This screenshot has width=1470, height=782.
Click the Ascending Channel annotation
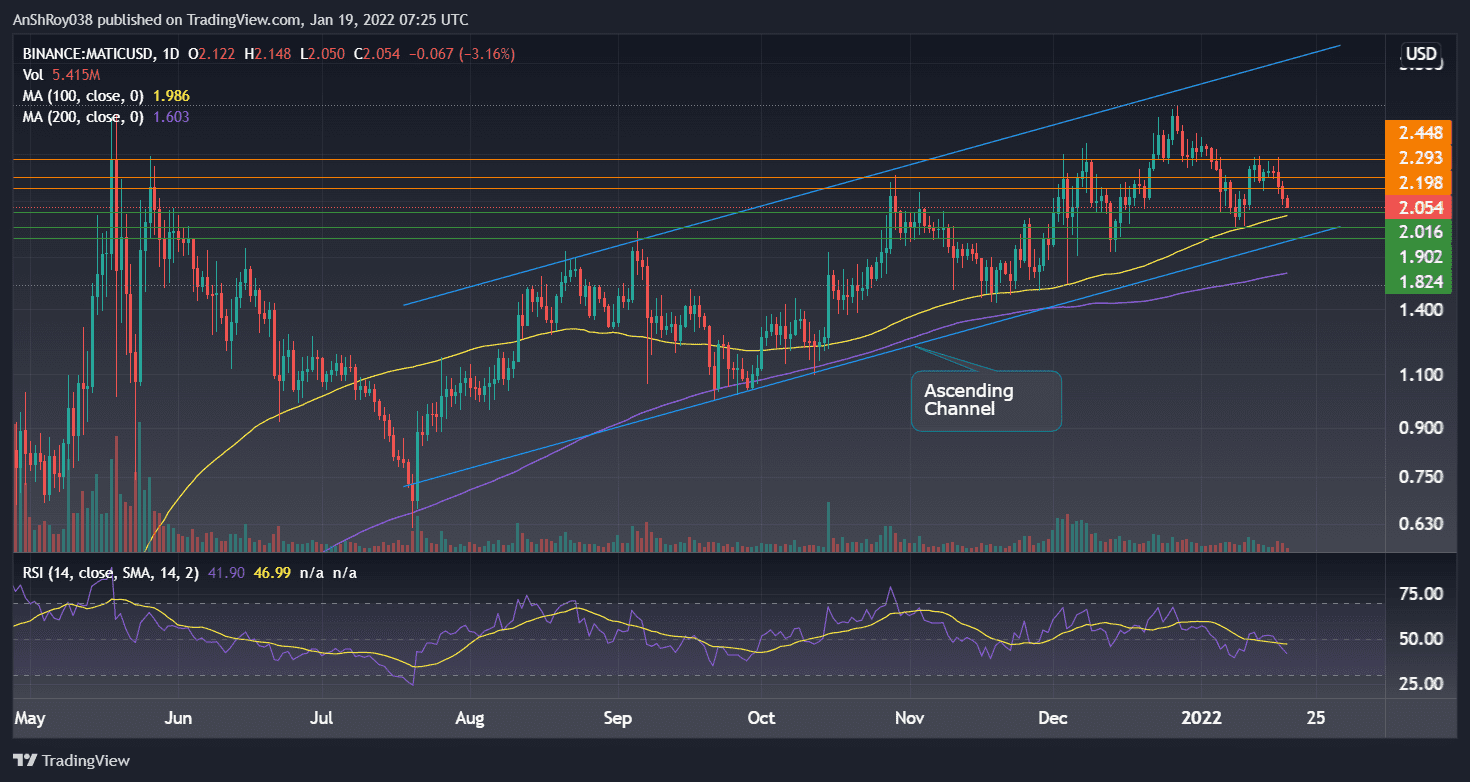click(x=985, y=400)
